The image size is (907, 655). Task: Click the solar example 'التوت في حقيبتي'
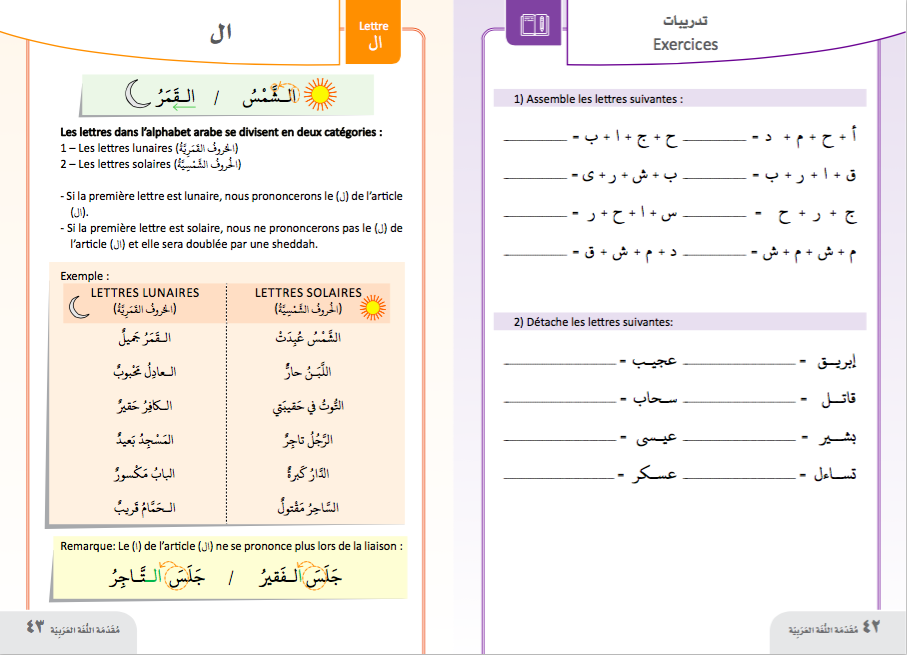pos(308,406)
